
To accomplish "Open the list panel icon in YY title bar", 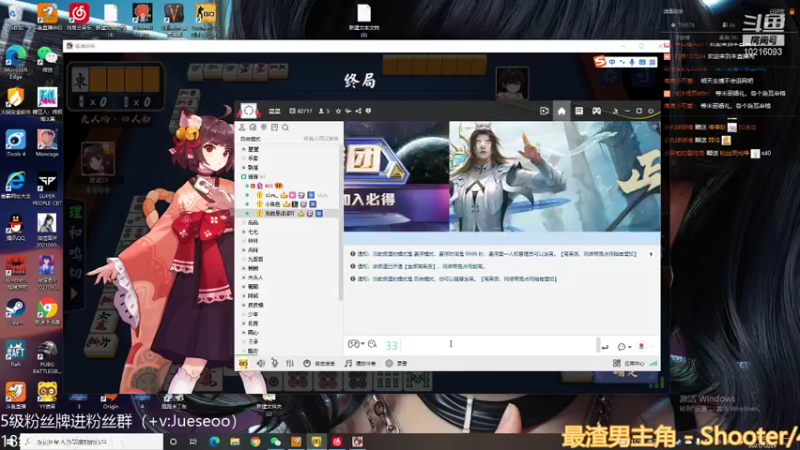I will click(x=579, y=111).
